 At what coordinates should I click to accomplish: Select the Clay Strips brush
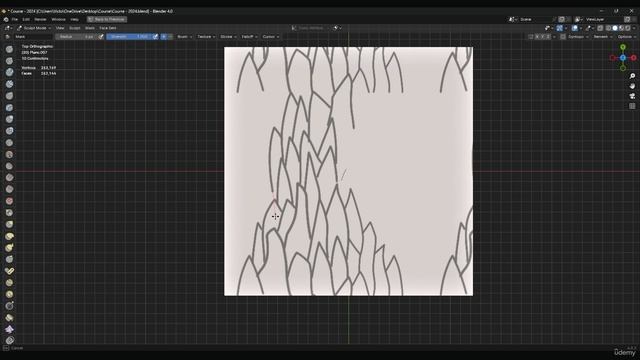(x=9, y=84)
